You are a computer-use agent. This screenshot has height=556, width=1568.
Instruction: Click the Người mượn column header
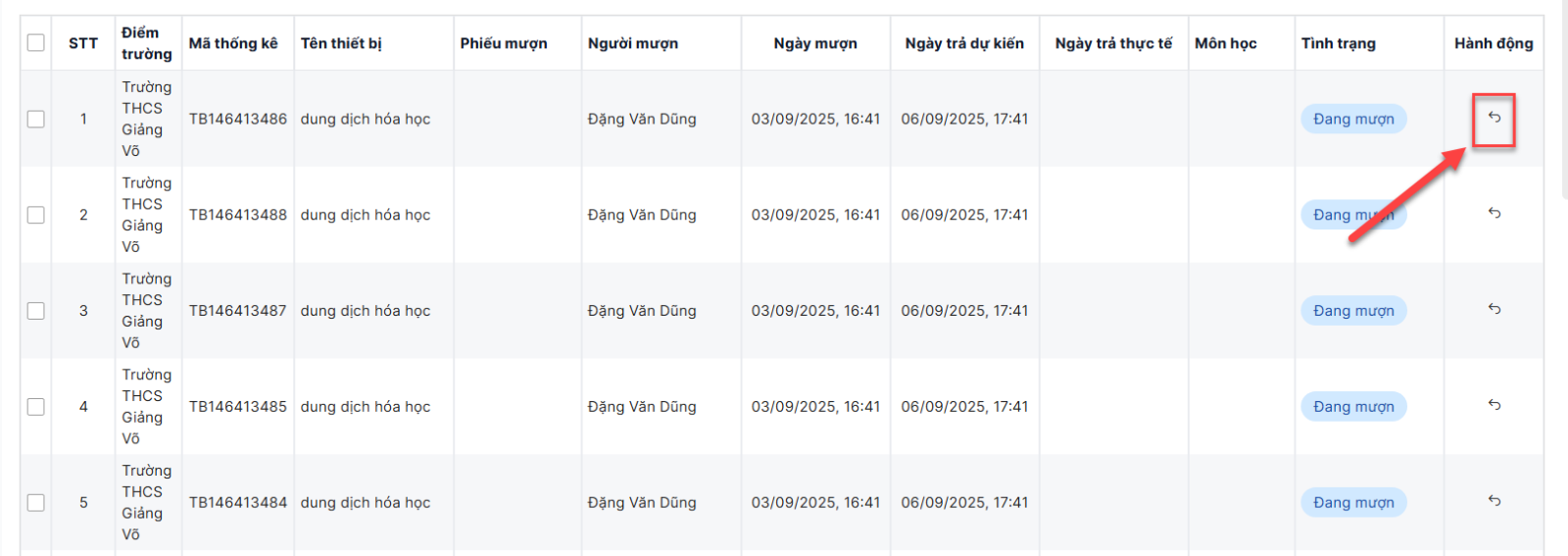click(633, 43)
